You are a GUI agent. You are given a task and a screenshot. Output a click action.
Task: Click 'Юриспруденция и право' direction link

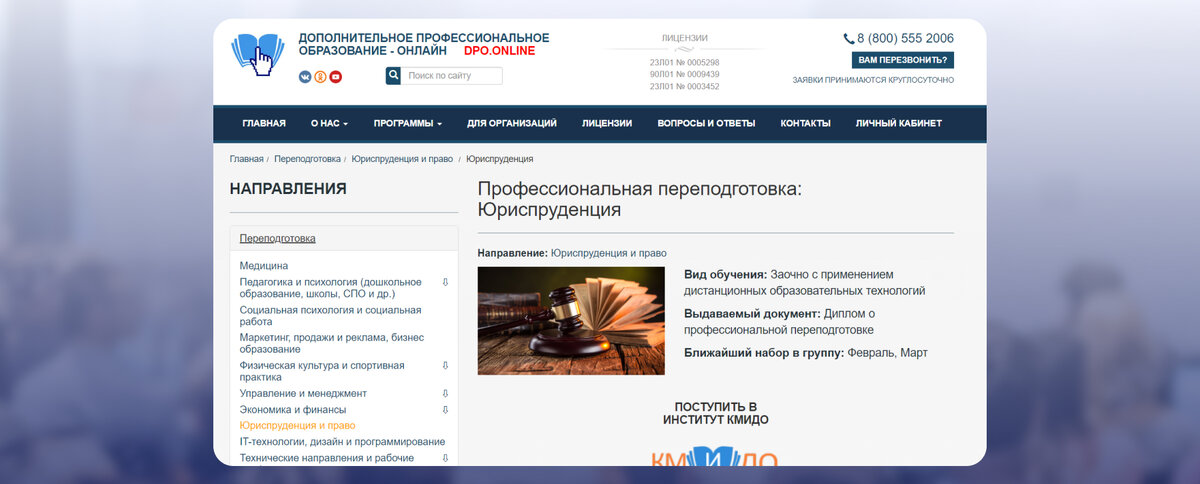tap(608, 253)
